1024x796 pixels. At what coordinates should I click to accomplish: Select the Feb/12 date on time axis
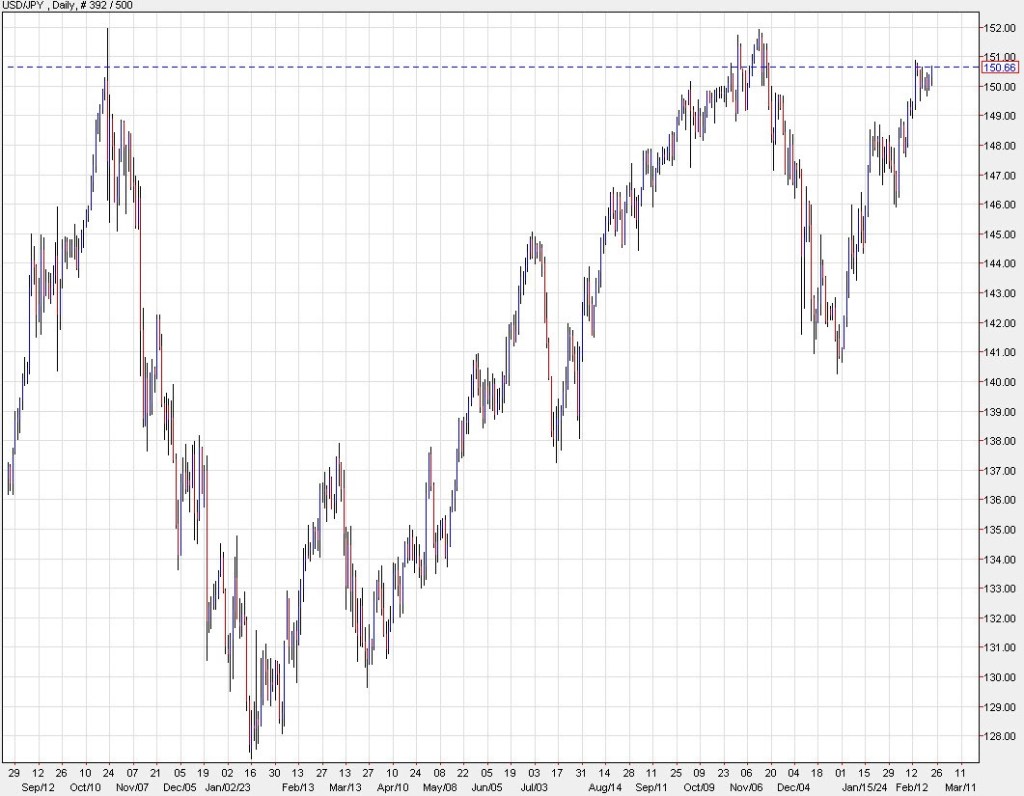pos(910,788)
